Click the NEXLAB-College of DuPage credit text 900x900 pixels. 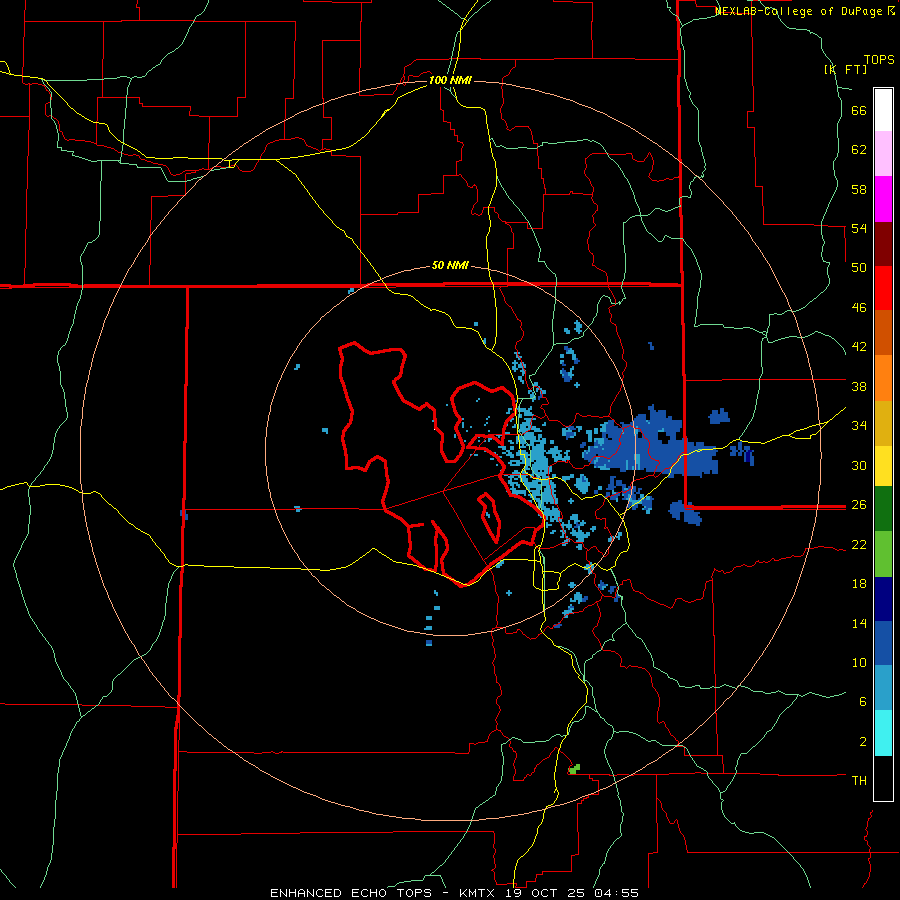point(804,11)
